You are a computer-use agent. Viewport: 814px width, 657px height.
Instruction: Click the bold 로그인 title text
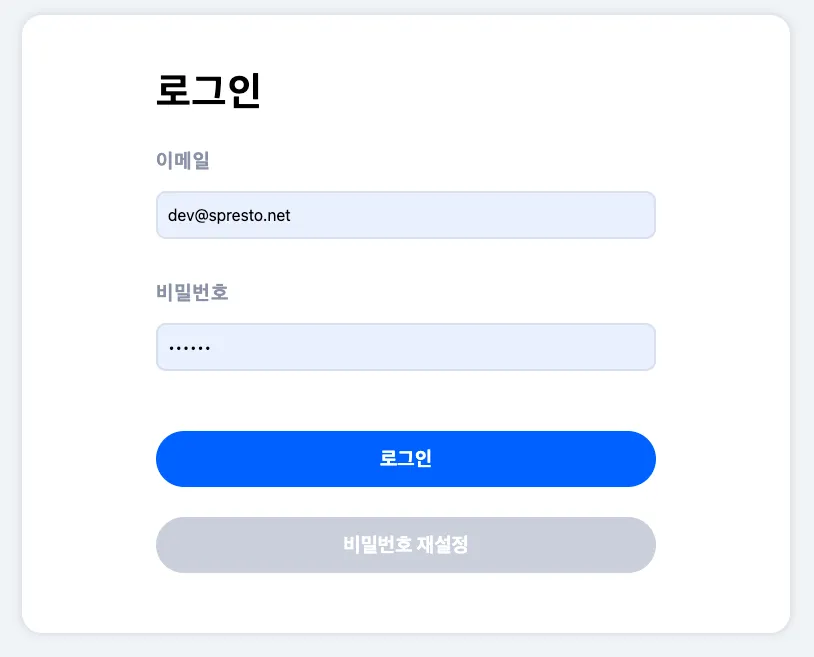208,91
